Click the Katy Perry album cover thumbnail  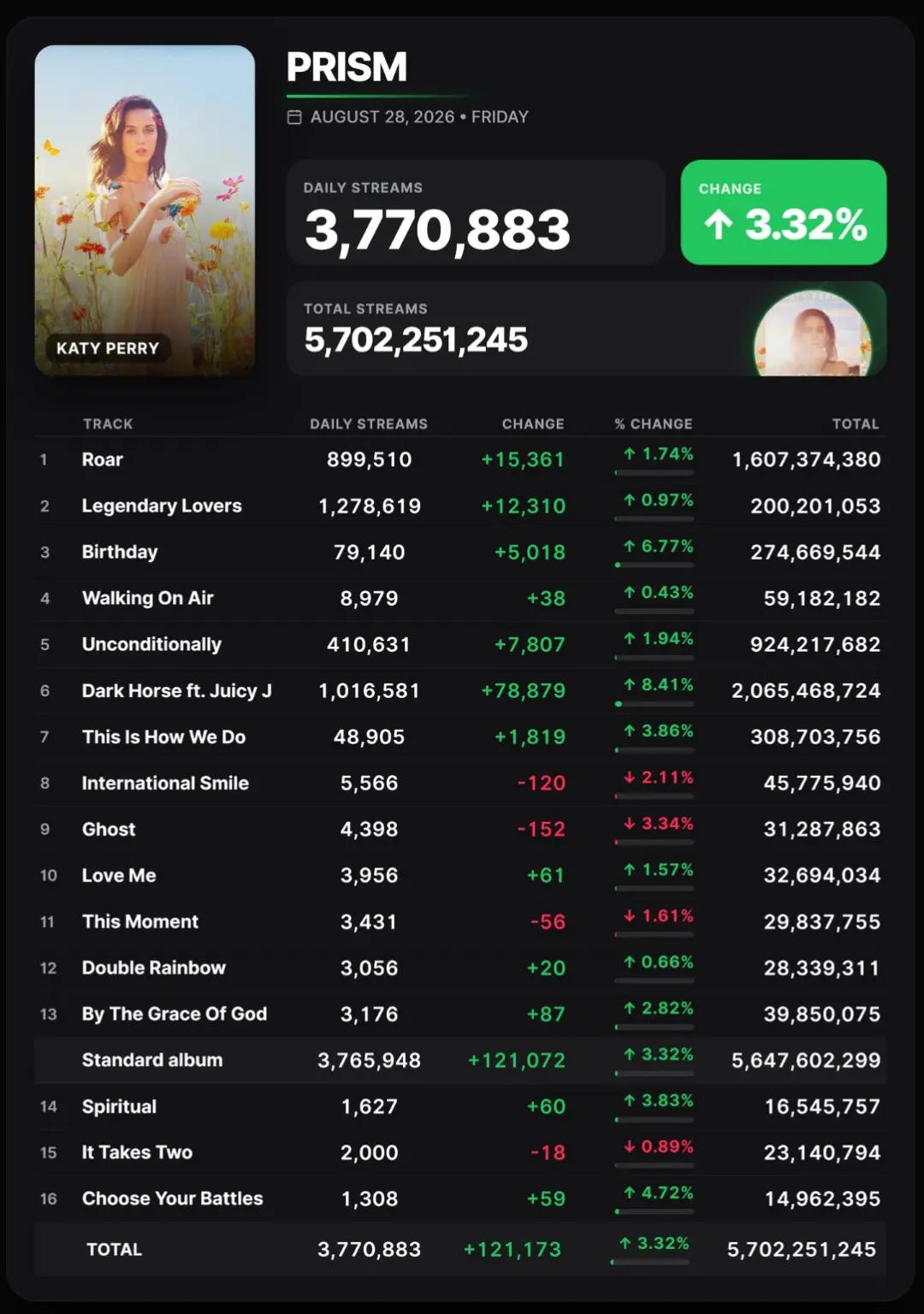point(145,210)
